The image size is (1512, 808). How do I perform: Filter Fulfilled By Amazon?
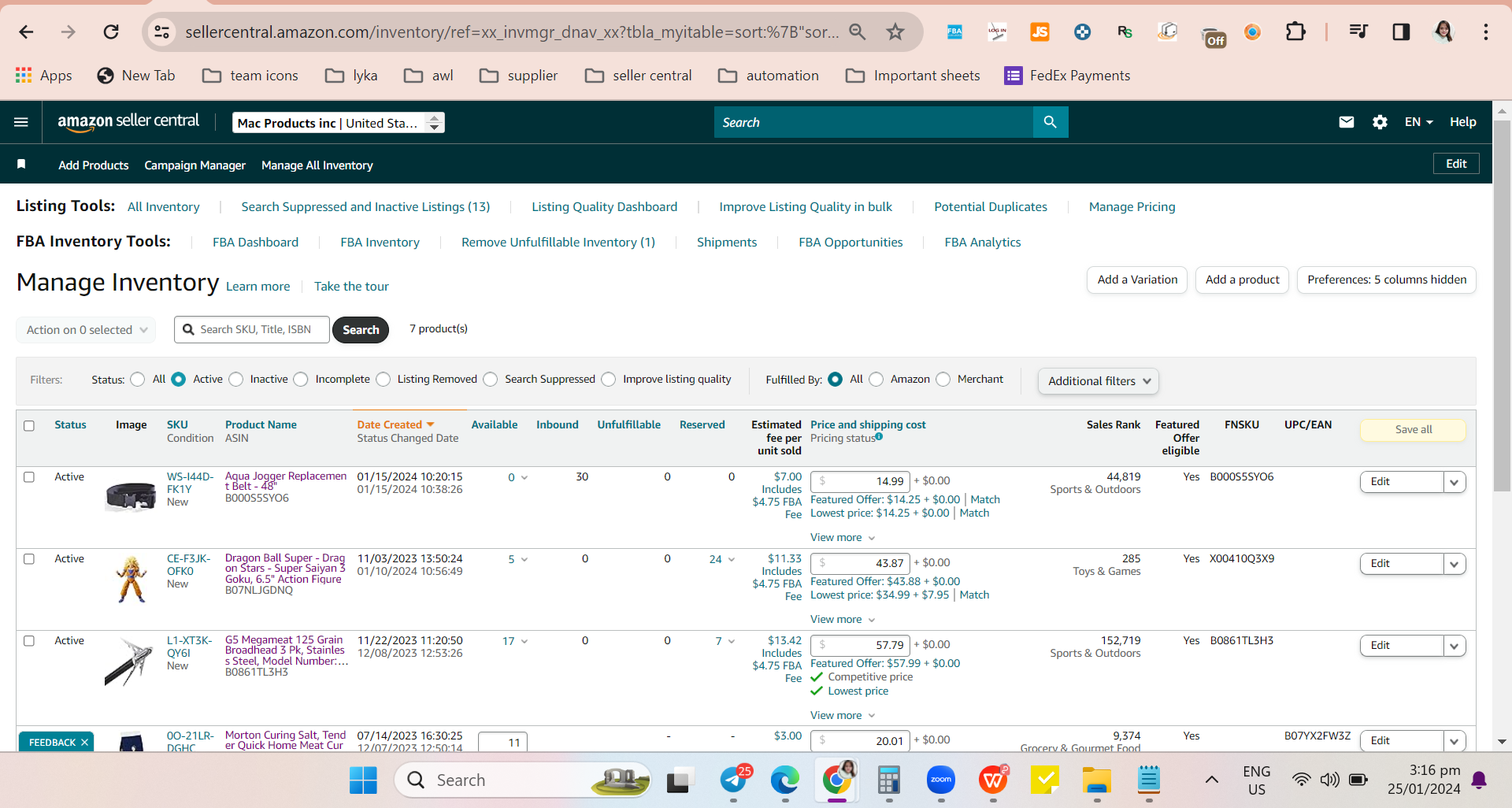(876, 380)
